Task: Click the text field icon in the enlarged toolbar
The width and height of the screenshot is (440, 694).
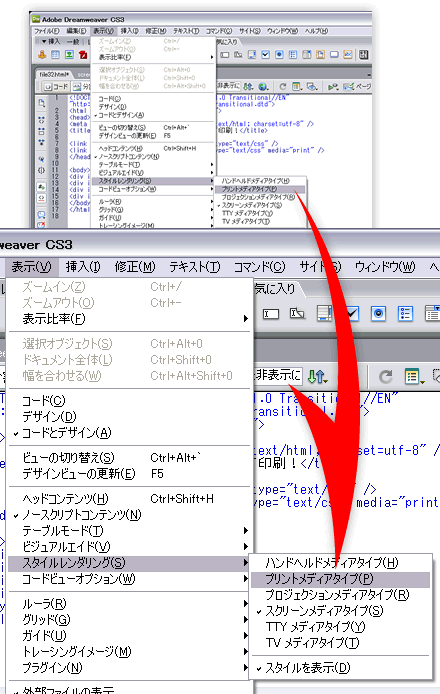Action: (x=271, y=314)
